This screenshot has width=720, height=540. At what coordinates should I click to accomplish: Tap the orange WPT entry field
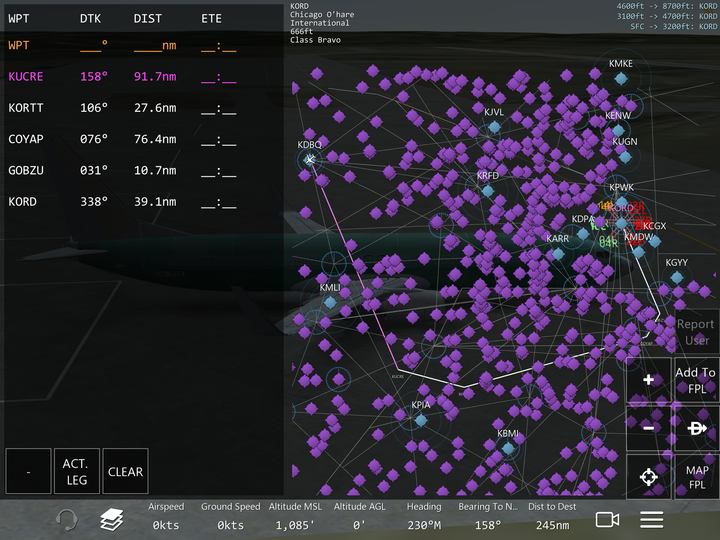[144, 45]
